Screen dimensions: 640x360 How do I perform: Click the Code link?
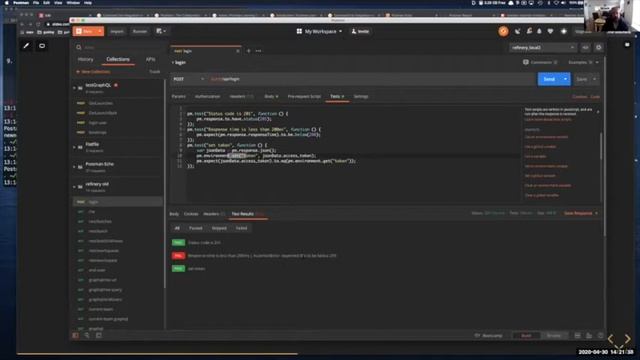pyautogui.click(x=595, y=97)
